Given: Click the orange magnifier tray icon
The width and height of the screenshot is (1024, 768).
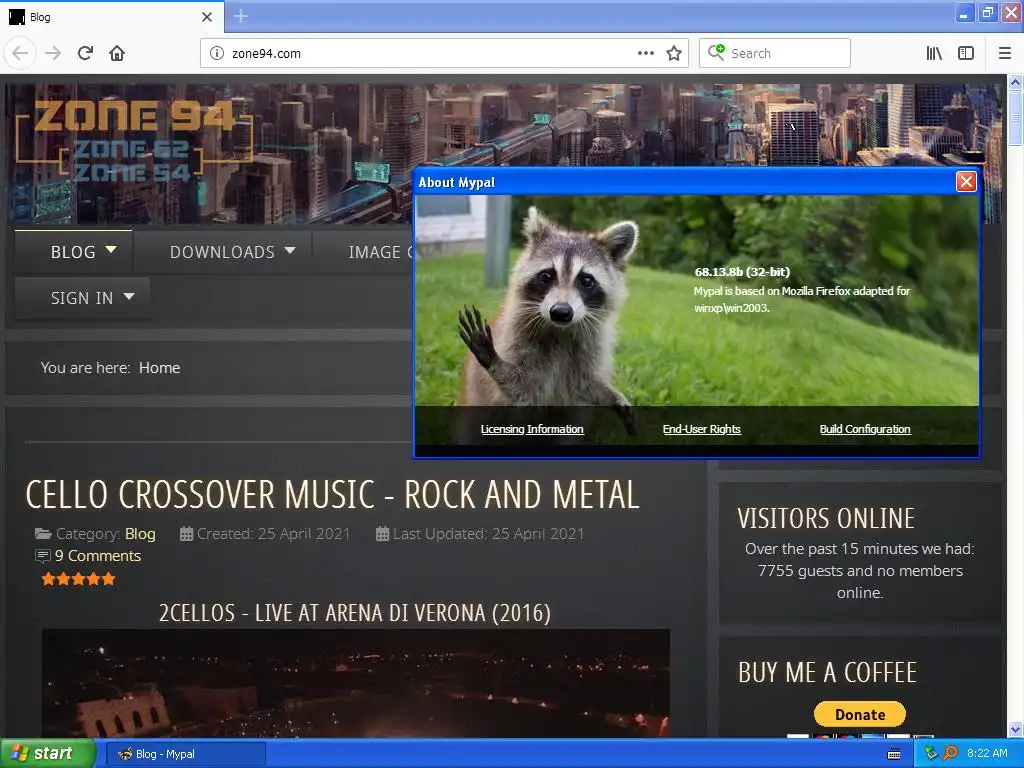Looking at the screenshot, I should click(950, 754).
